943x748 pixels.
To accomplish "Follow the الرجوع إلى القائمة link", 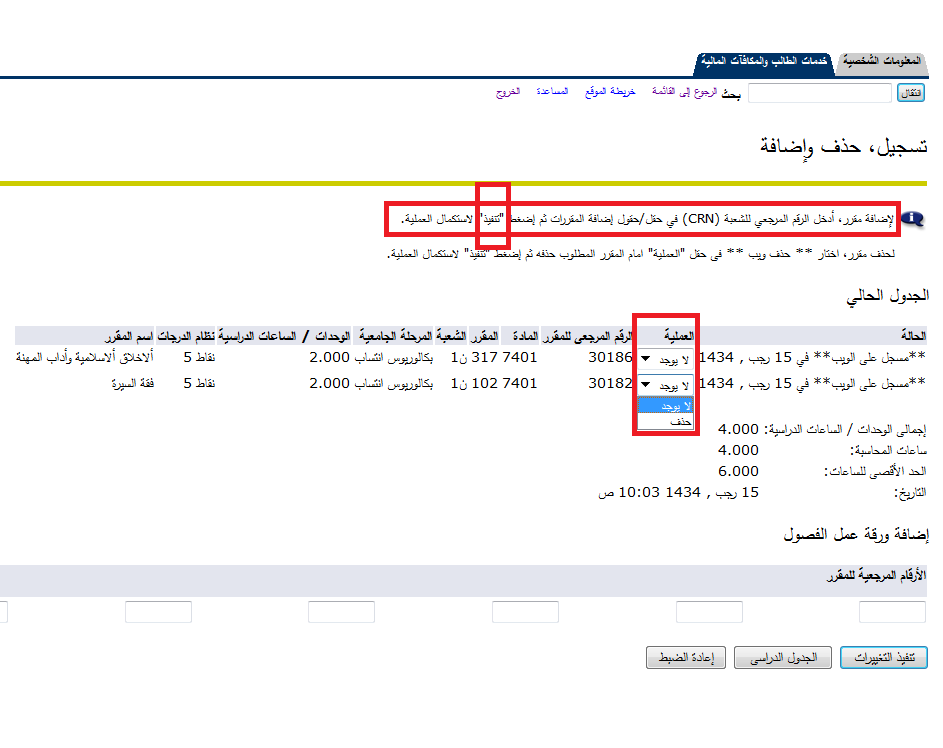I will point(684,91).
